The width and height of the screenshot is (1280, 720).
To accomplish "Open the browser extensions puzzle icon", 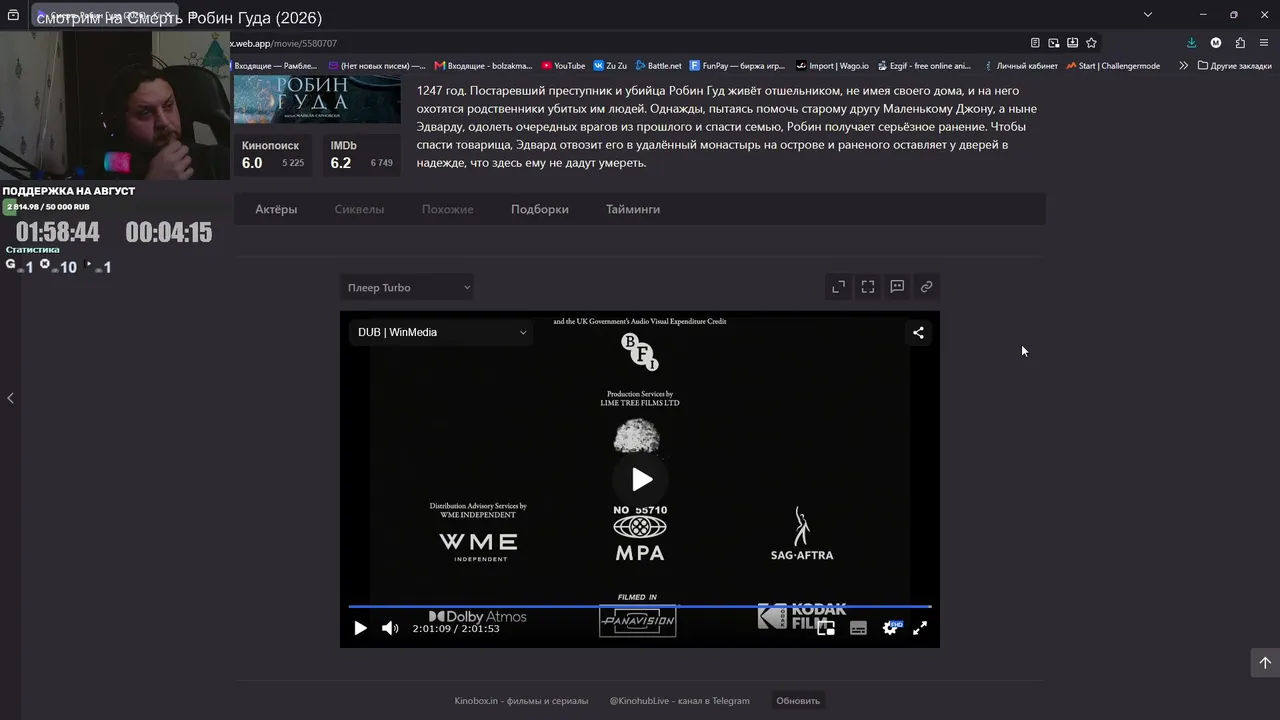I will 1240,43.
